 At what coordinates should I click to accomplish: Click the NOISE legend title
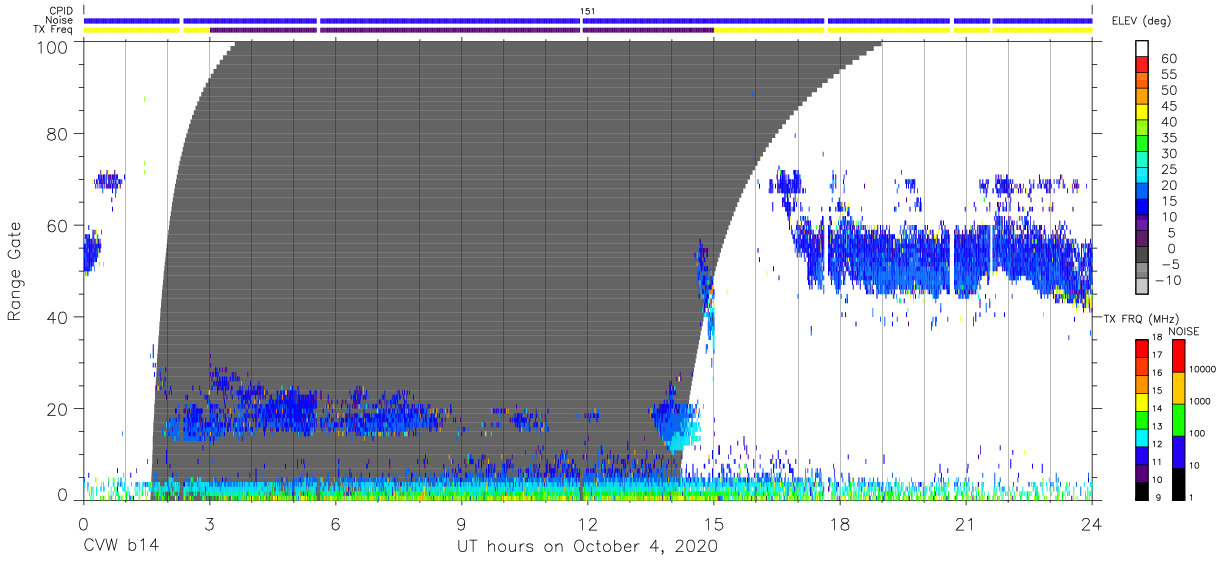1186,331
